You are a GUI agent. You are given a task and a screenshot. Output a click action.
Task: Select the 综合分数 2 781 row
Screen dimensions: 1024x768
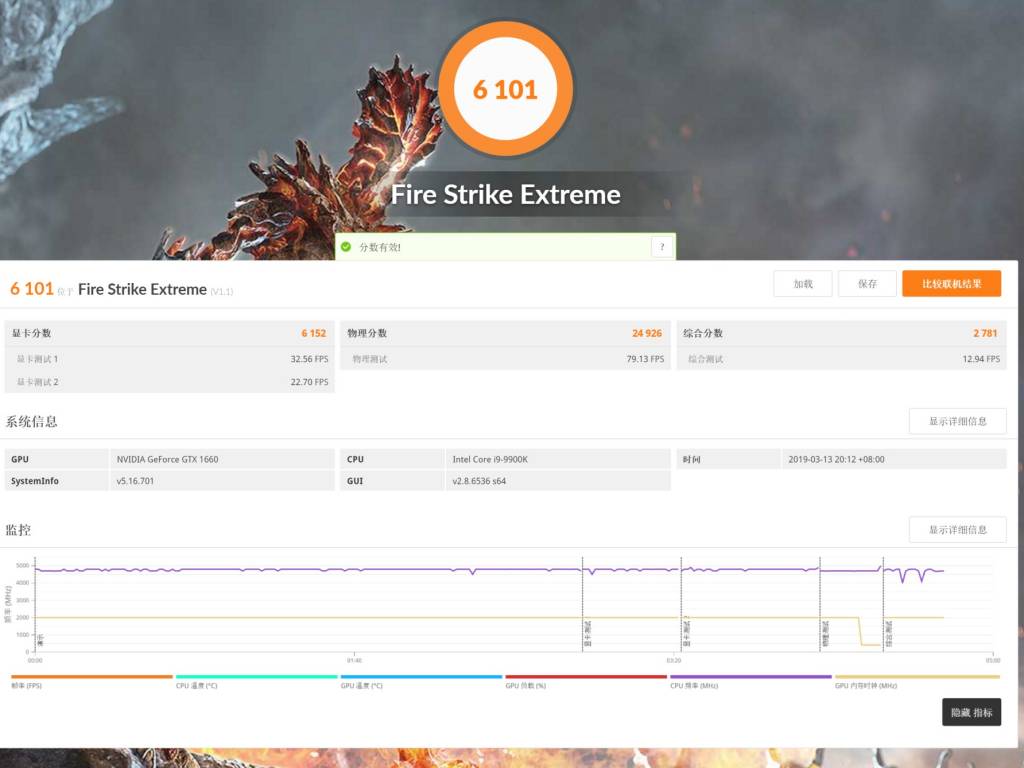[842, 333]
